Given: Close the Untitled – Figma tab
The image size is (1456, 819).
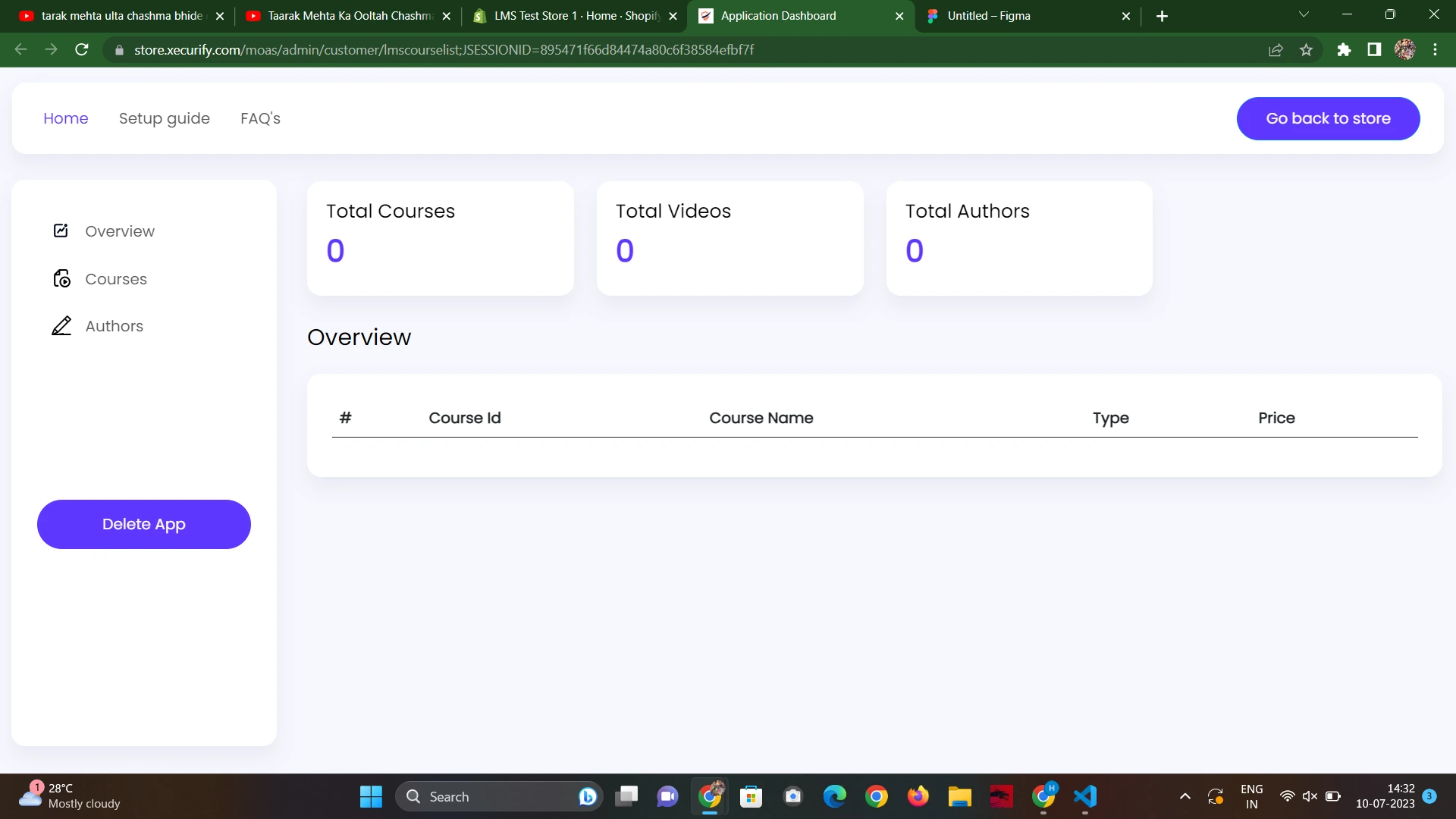Looking at the screenshot, I should coord(1126,16).
